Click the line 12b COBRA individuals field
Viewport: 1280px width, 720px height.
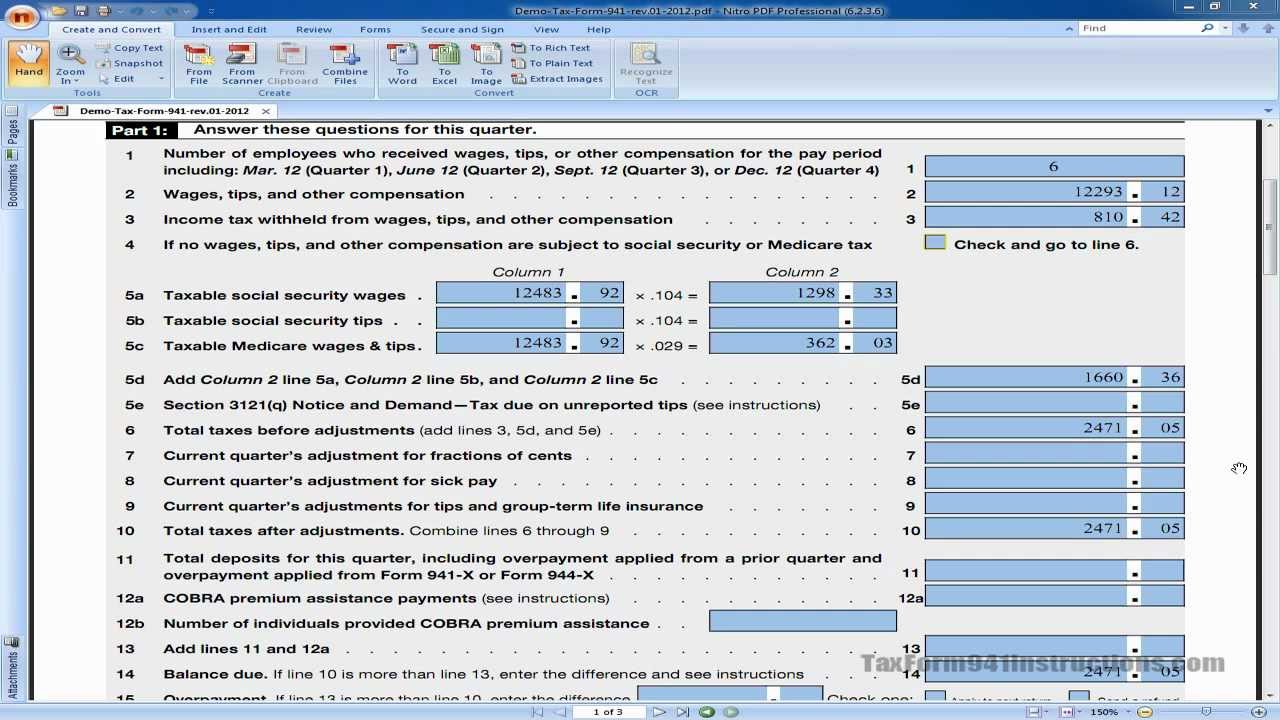(x=803, y=622)
